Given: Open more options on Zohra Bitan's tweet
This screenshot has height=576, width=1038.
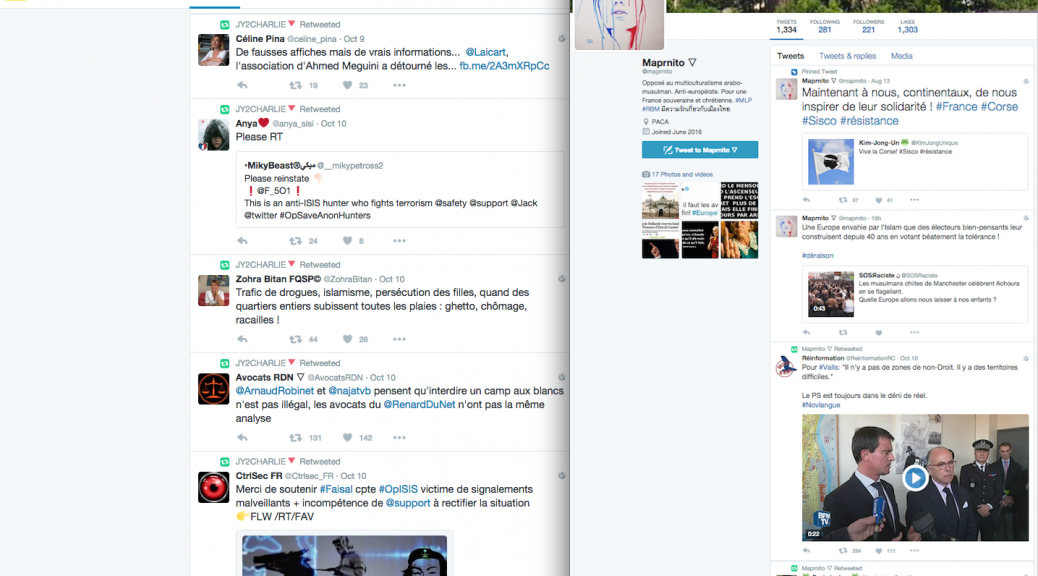Looking at the screenshot, I should click(x=399, y=340).
